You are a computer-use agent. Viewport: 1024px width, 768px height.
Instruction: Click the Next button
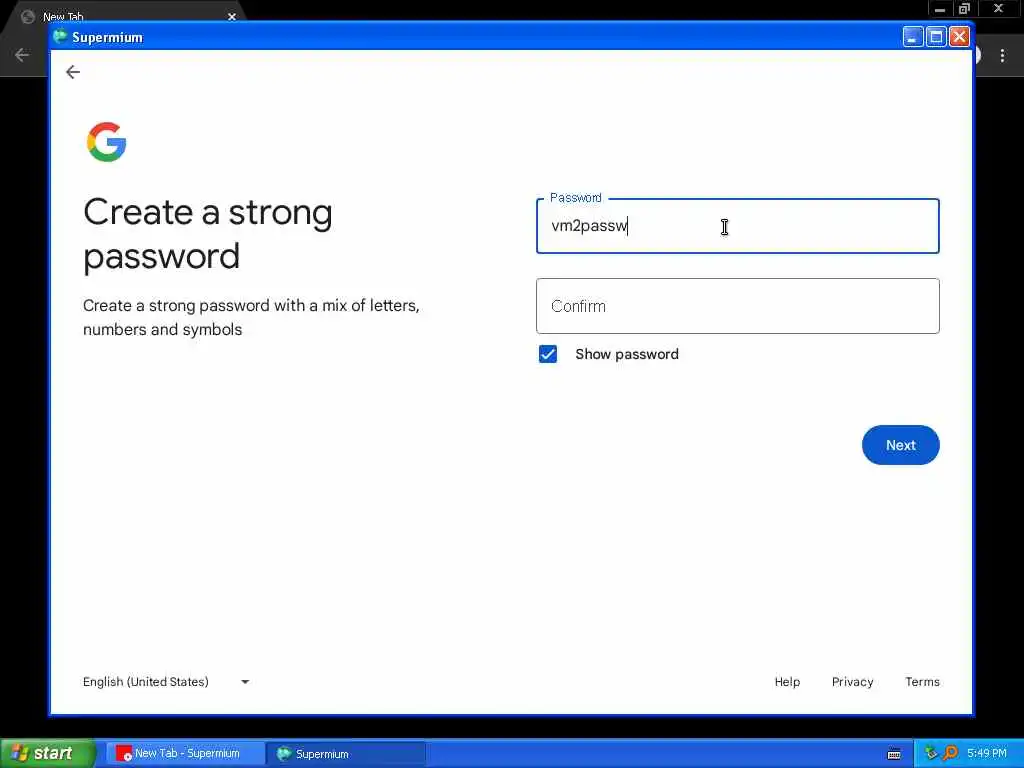(900, 445)
